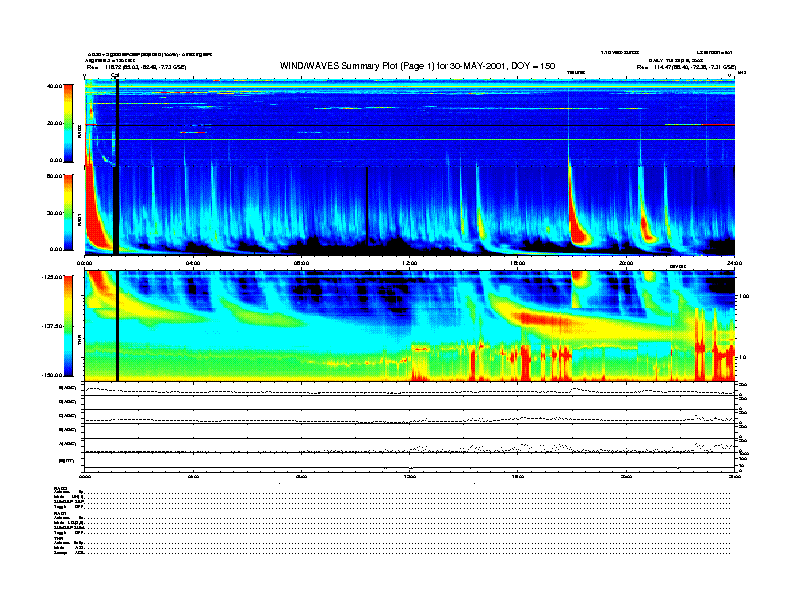Image resolution: width=792 pixels, height=612 pixels.
Task: Click the RAD1 vertical axis label
Action: tap(79, 219)
